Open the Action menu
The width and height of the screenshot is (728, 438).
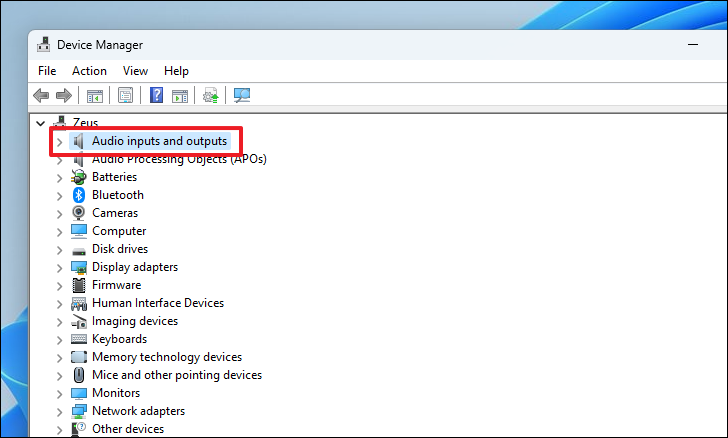pyautogui.click(x=89, y=71)
